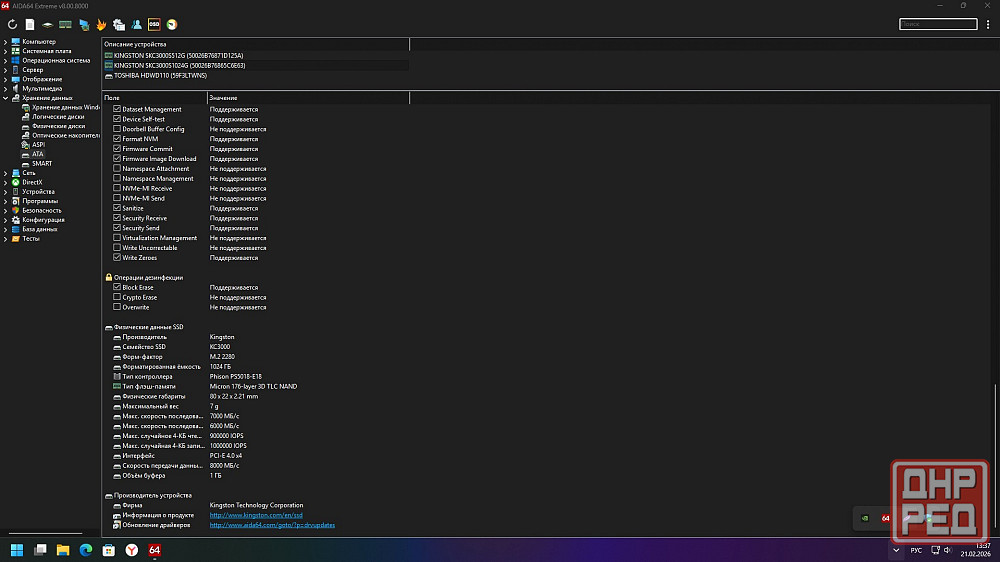Image resolution: width=1000 pixels, height=562 pixels.
Task: Click the Refresh icon in the toolbar
Action: [13, 24]
